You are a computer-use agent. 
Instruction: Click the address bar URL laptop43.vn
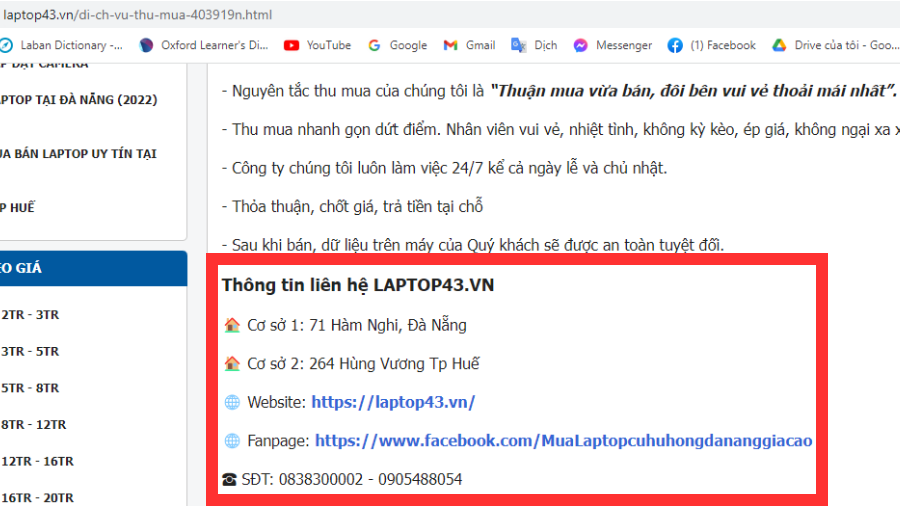[x=137, y=15]
